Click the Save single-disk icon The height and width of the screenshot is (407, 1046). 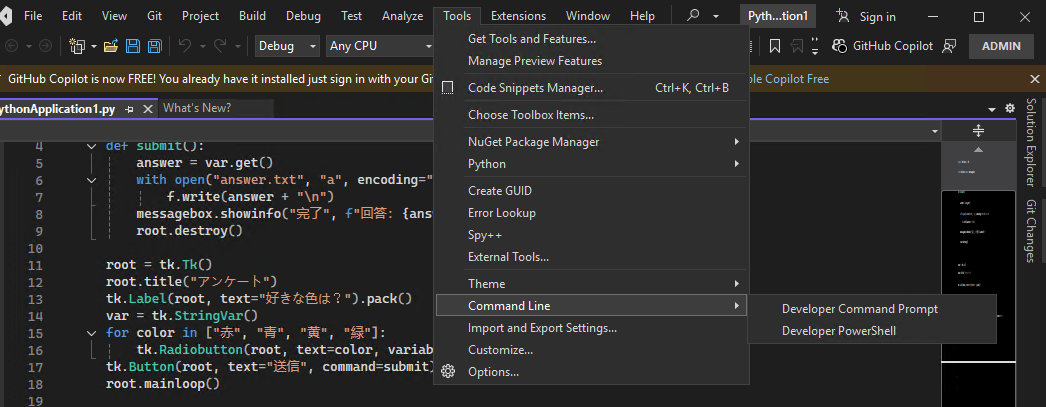click(x=133, y=46)
